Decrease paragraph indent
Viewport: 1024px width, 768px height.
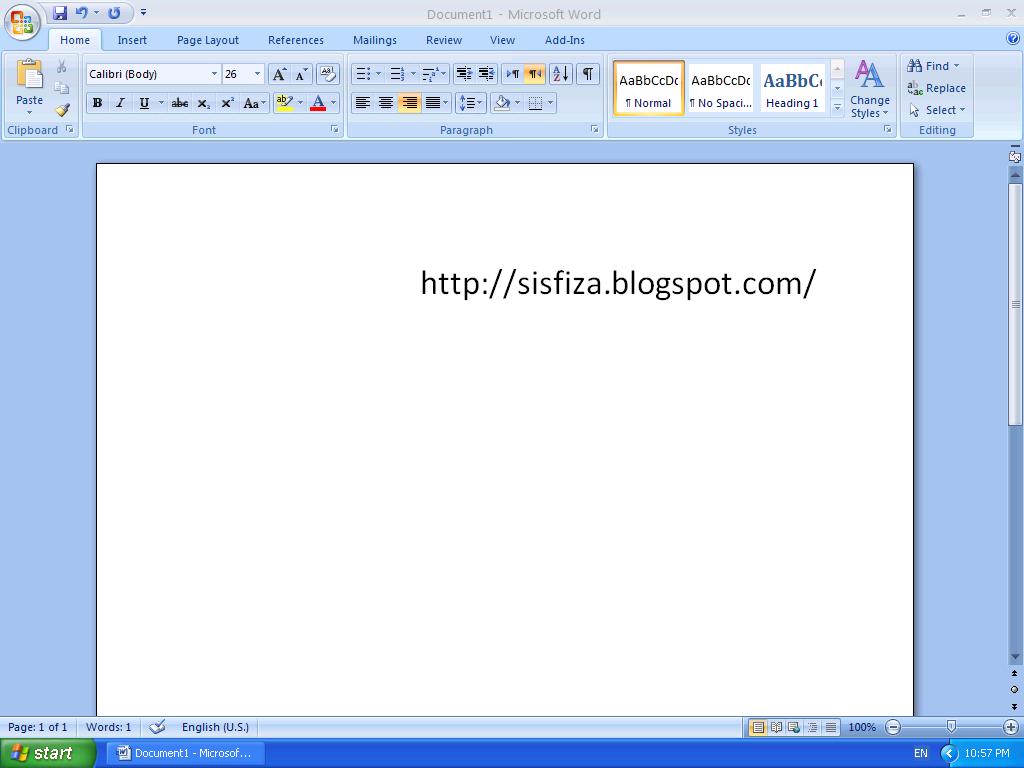tap(464, 74)
